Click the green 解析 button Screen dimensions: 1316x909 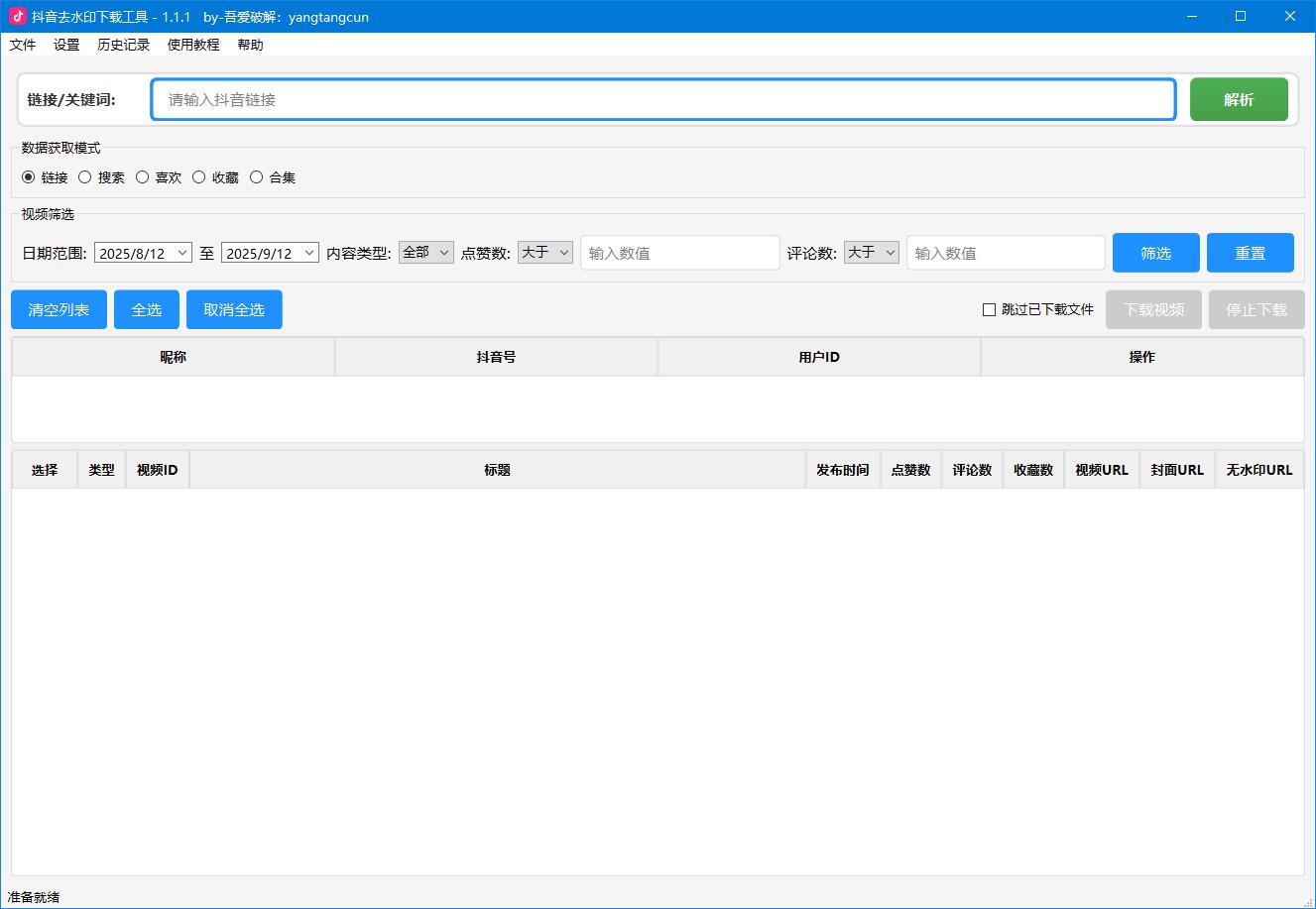pos(1239,99)
